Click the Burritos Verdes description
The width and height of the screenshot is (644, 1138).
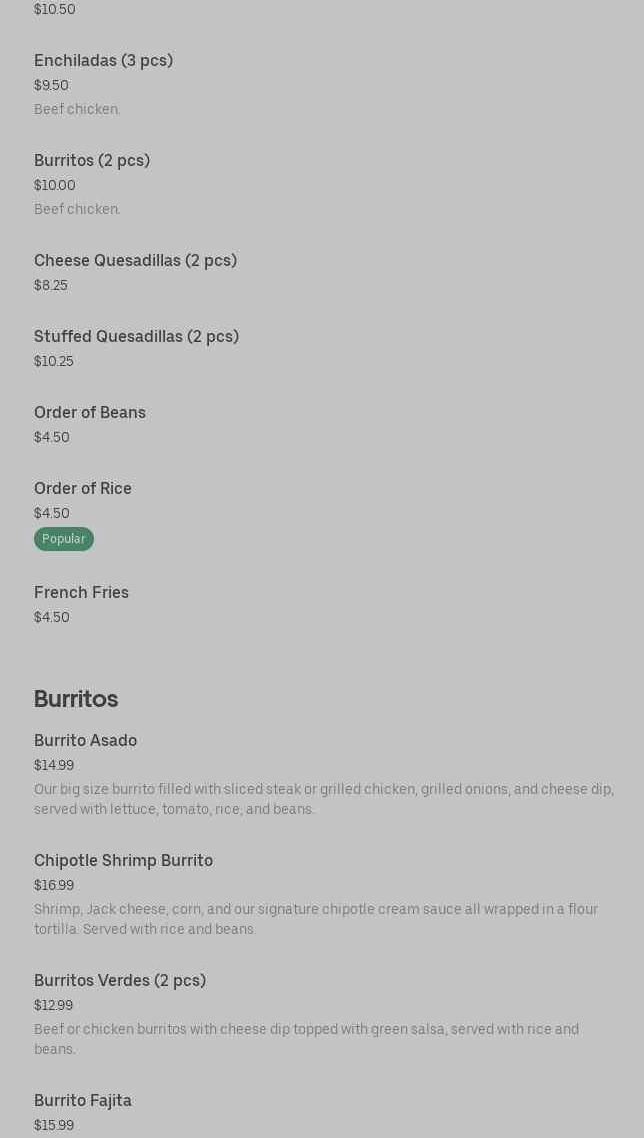306,1039
